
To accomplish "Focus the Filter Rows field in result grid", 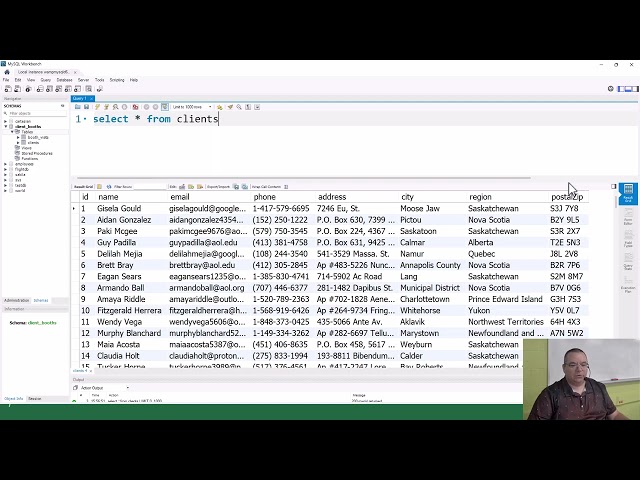I will coord(150,187).
